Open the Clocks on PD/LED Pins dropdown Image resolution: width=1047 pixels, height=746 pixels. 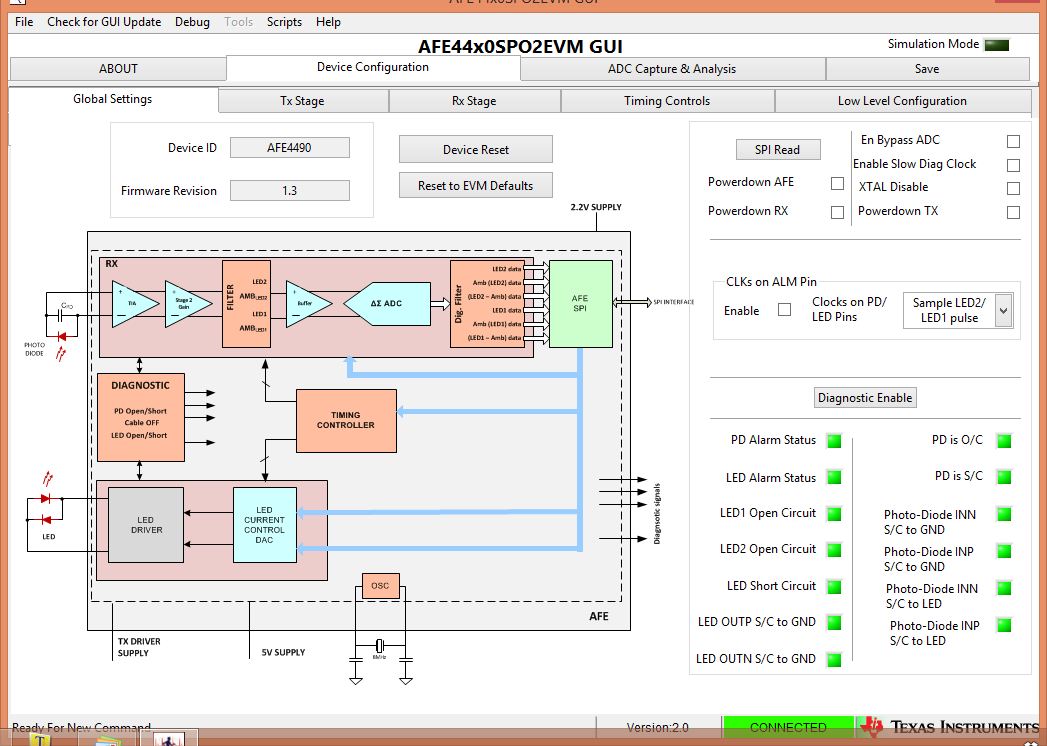coord(958,311)
